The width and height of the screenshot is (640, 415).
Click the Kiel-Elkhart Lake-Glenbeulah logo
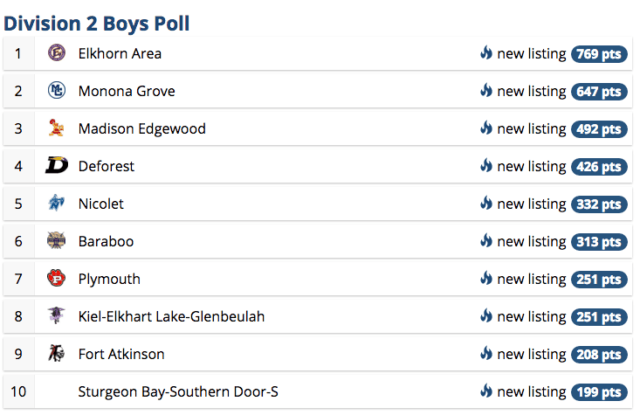pyautogui.click(x=56, y=315)
